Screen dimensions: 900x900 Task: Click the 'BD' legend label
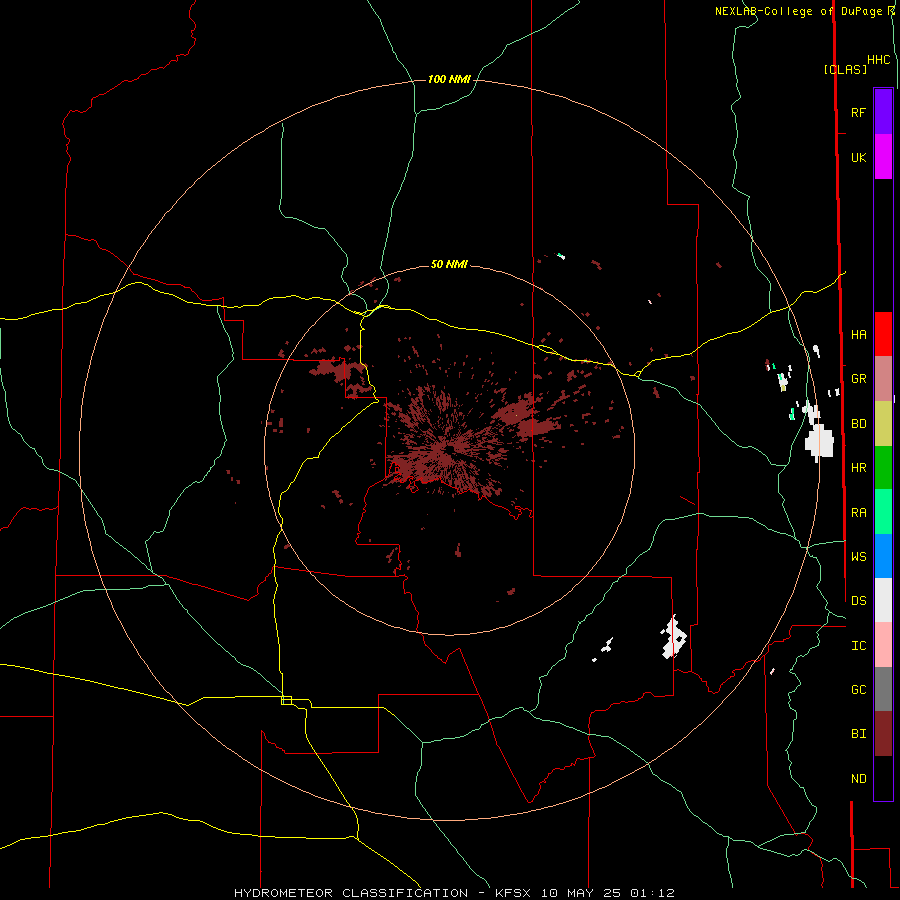point(858,424)
